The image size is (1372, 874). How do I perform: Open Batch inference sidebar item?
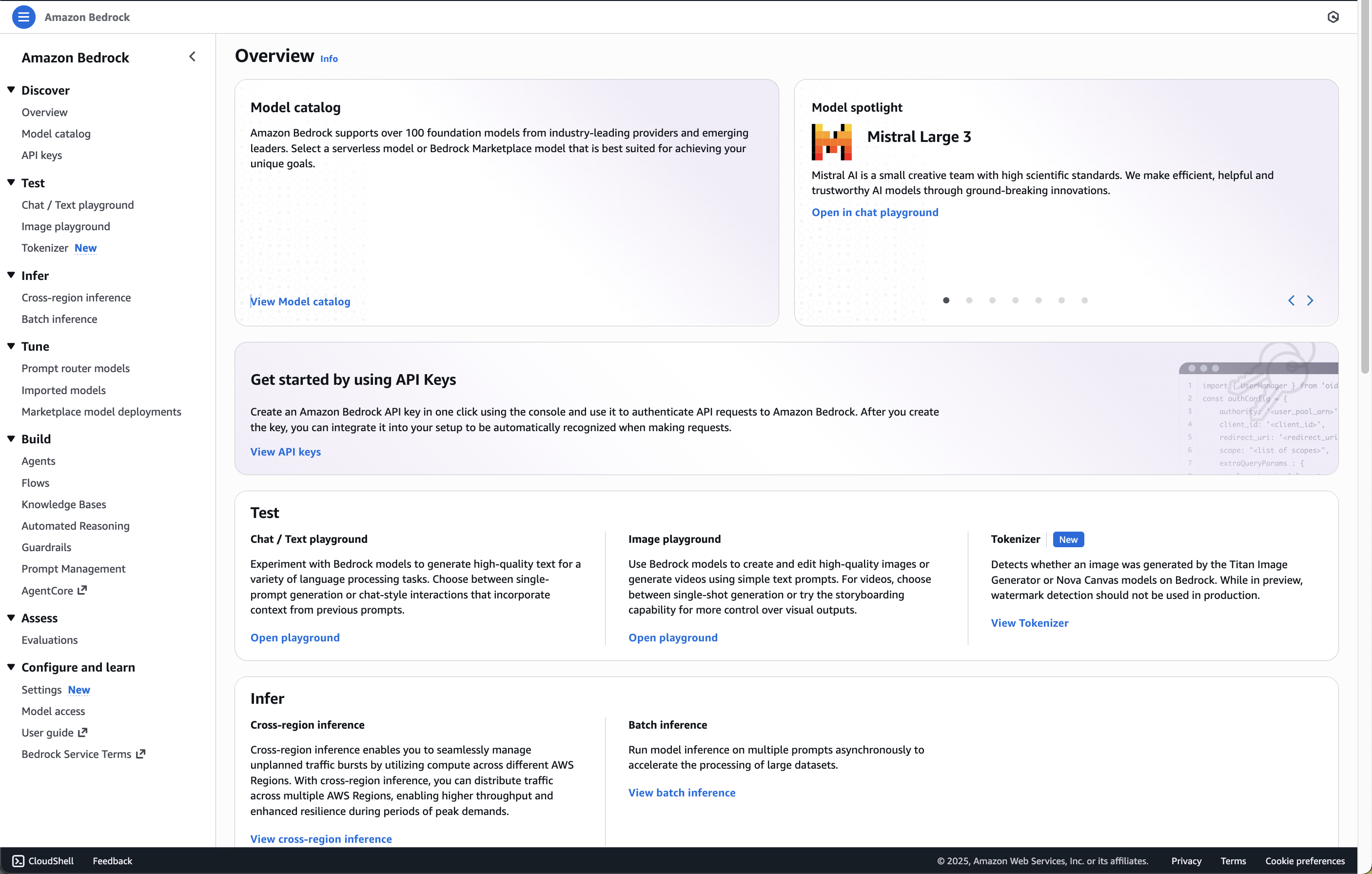(x=59, y=319)
